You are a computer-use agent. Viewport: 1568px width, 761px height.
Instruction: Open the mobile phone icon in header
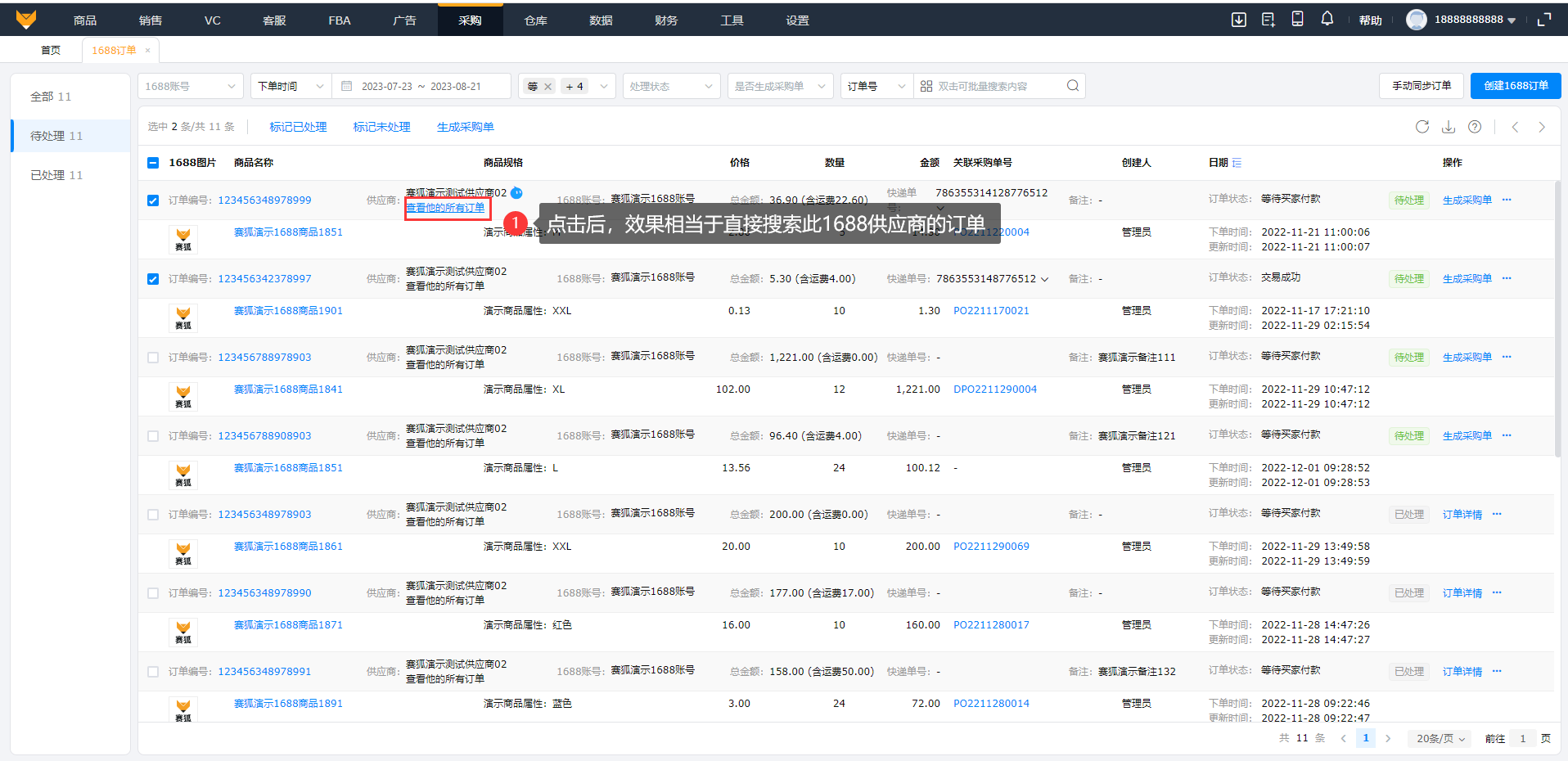[x=1297, y=19]
